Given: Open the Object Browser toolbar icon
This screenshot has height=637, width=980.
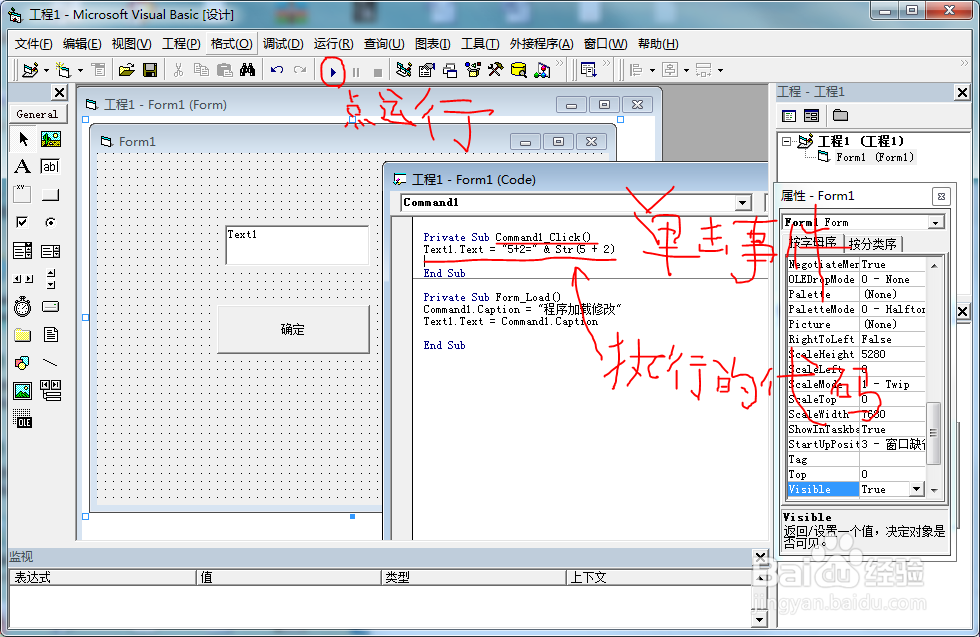Looking at the screenshot, I should (x=473, y=70).
